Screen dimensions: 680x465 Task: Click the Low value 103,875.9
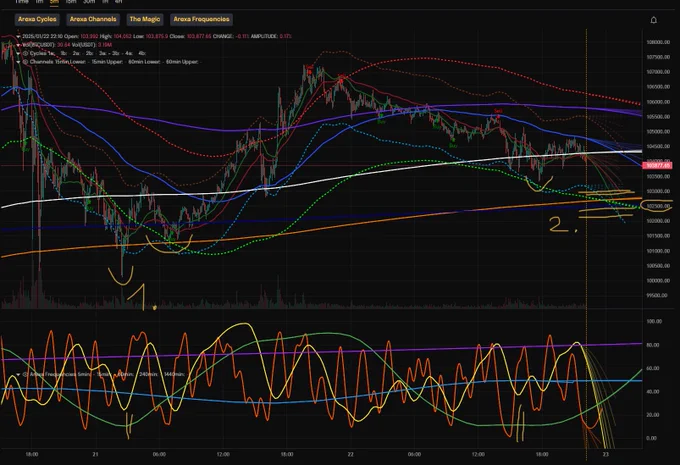[157, 36]
